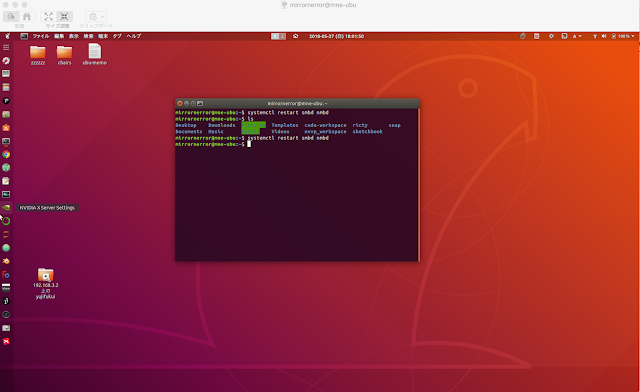Click the ricty entry in terminal output
This screenshot has width=640, height=392.
pos(360,125)
